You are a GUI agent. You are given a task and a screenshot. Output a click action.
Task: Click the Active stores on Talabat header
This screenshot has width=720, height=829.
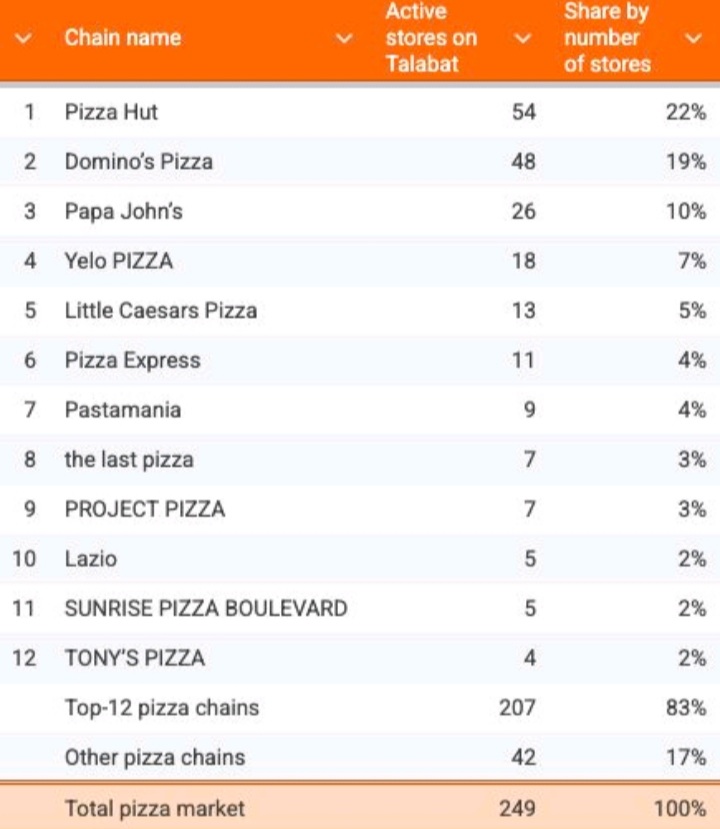coord(431,38)
